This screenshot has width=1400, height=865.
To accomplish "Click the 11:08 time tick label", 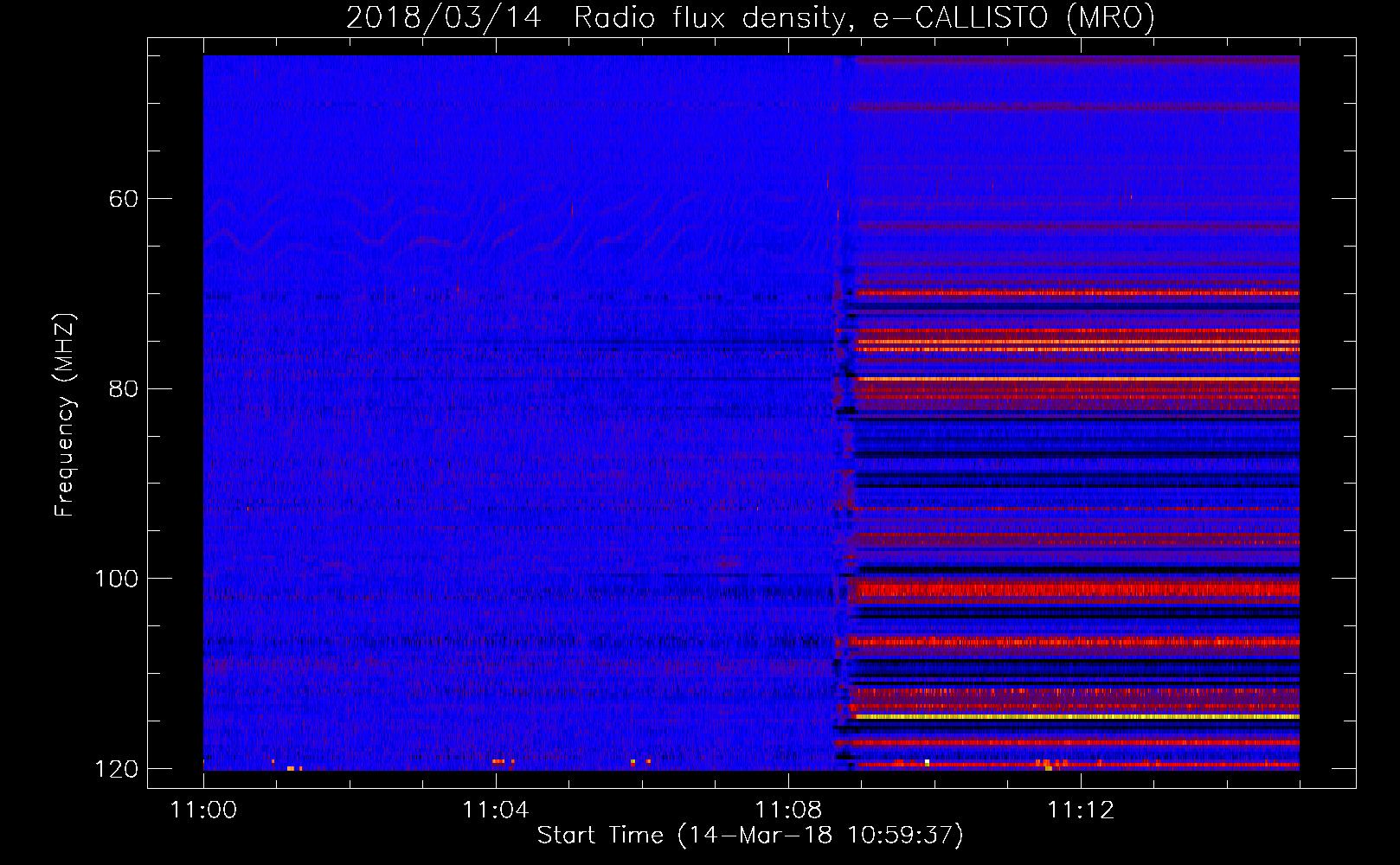I will pos(788,811).
